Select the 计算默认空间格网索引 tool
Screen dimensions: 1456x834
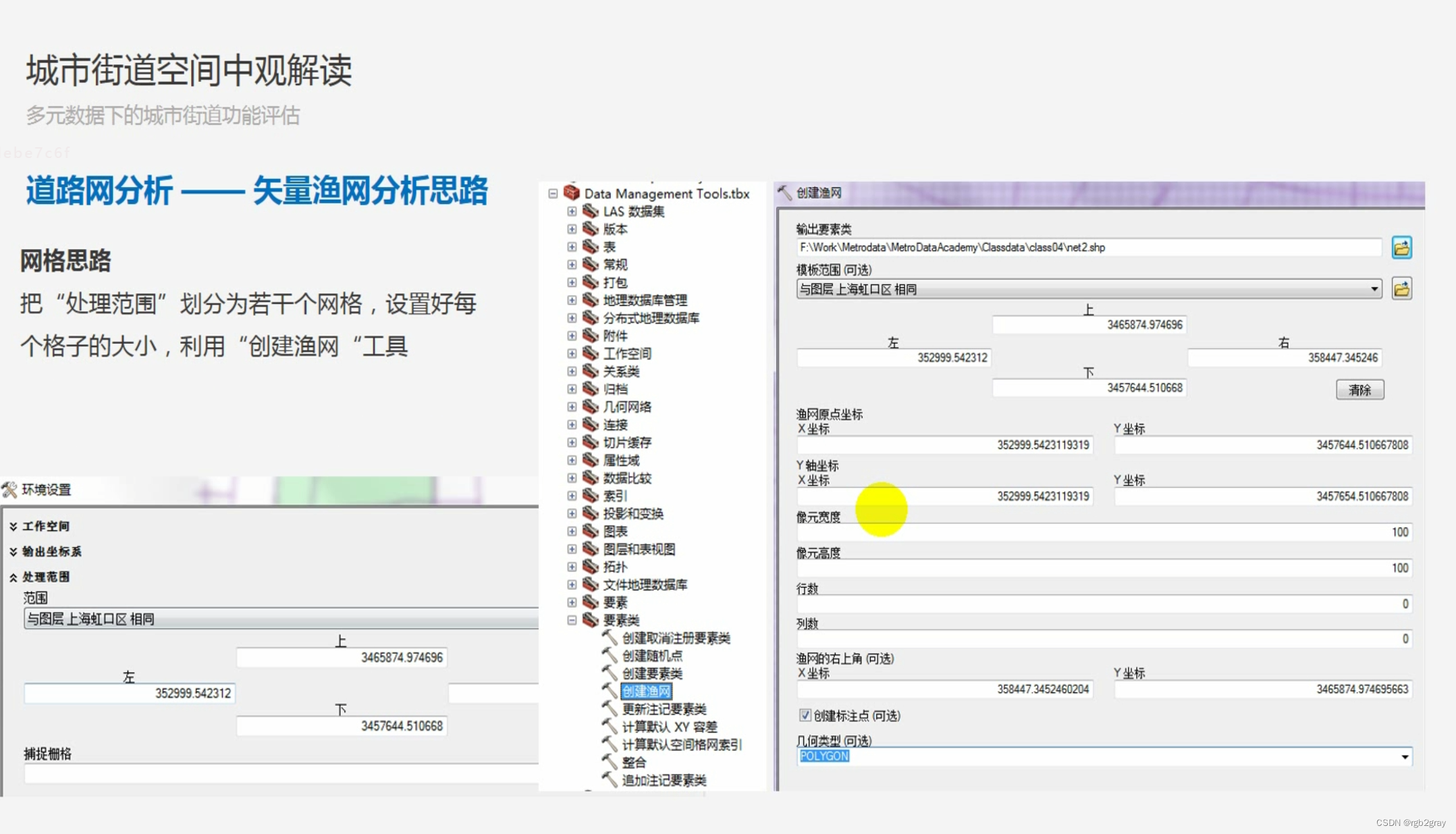[681, 744]
